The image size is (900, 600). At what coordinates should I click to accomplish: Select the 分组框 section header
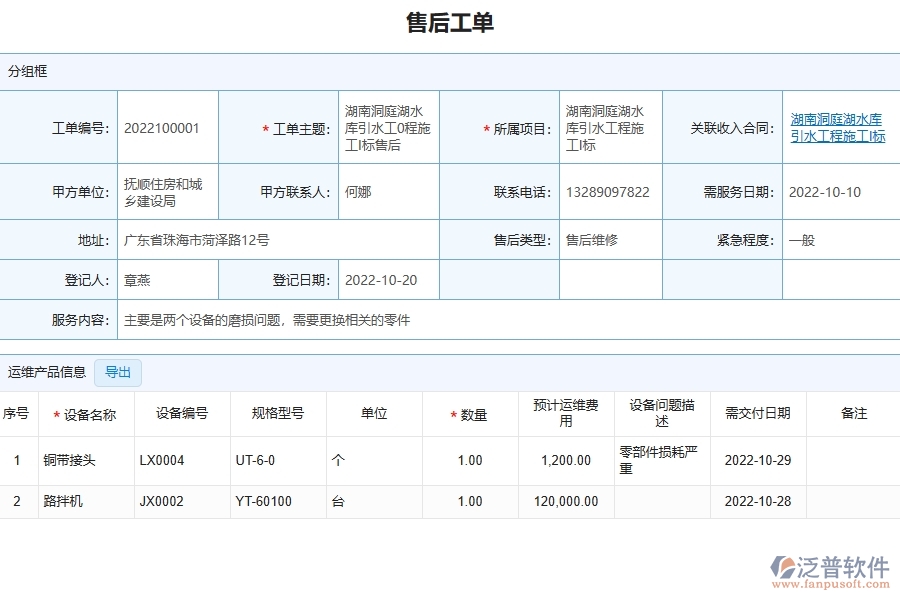click(x=27, y=71)
